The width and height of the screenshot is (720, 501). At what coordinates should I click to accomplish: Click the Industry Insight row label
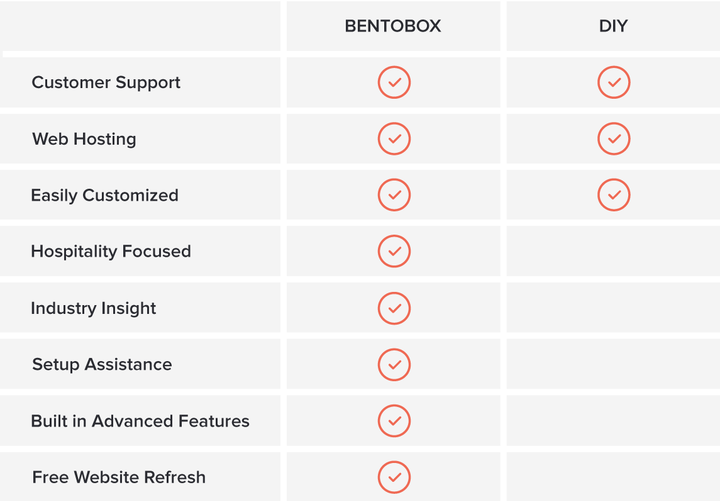(x=93, y=309)
